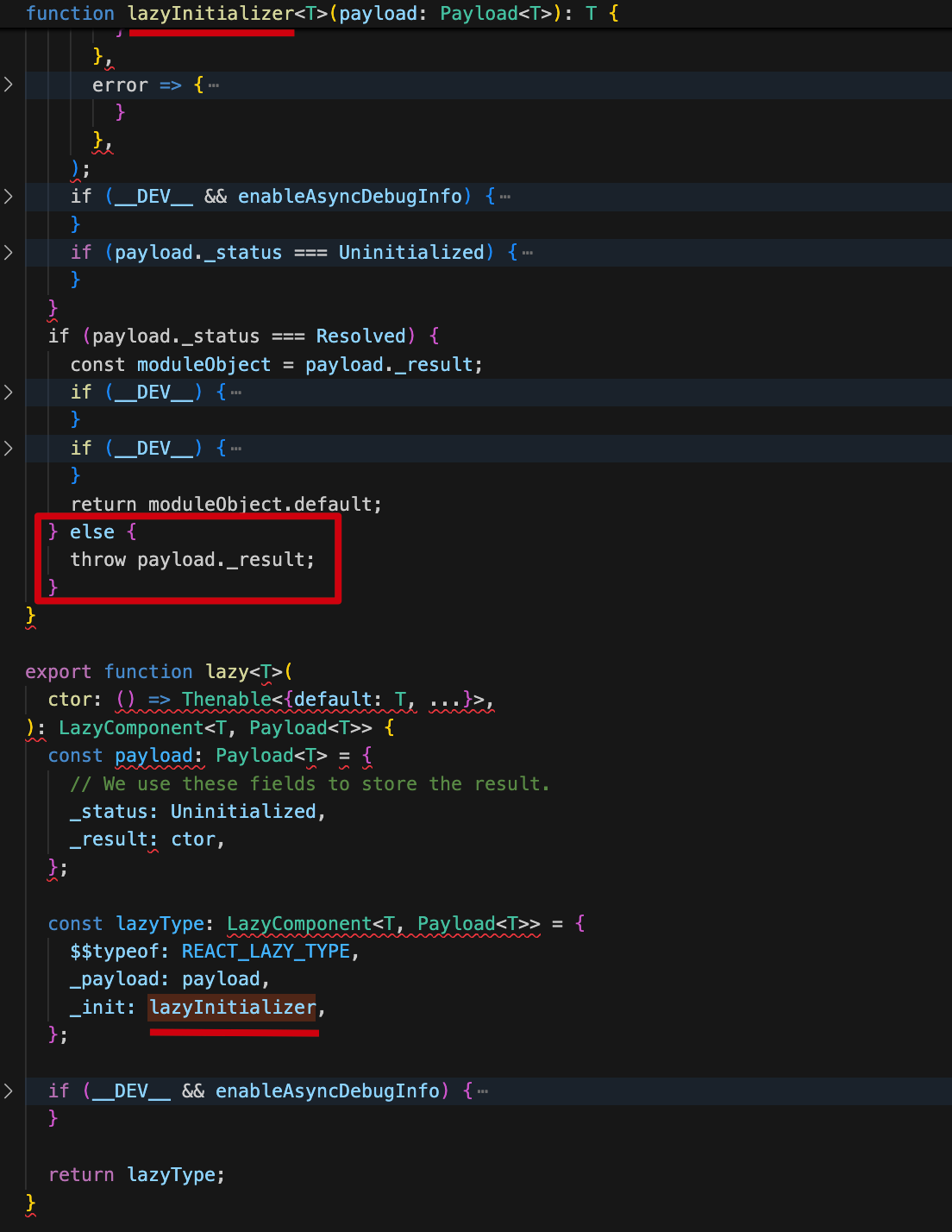The image size is (952, 1232).
Task: Place the cursor on throw payload._result
Action: click(191, 559)
